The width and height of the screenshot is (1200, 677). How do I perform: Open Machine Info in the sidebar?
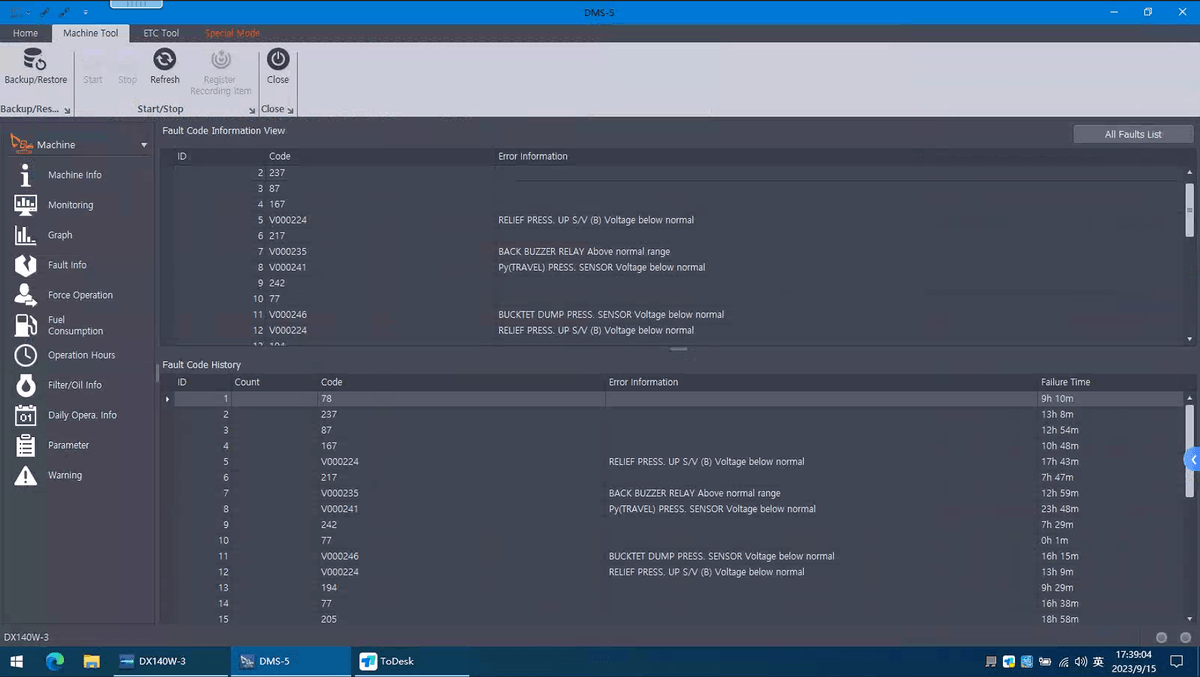point(74,175)
